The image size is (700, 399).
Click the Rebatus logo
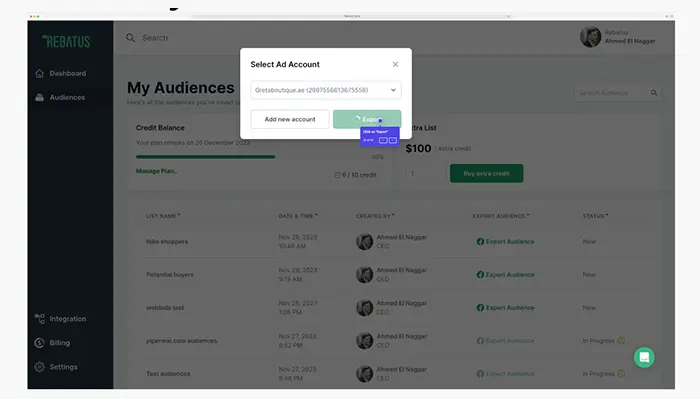[67, 41]
